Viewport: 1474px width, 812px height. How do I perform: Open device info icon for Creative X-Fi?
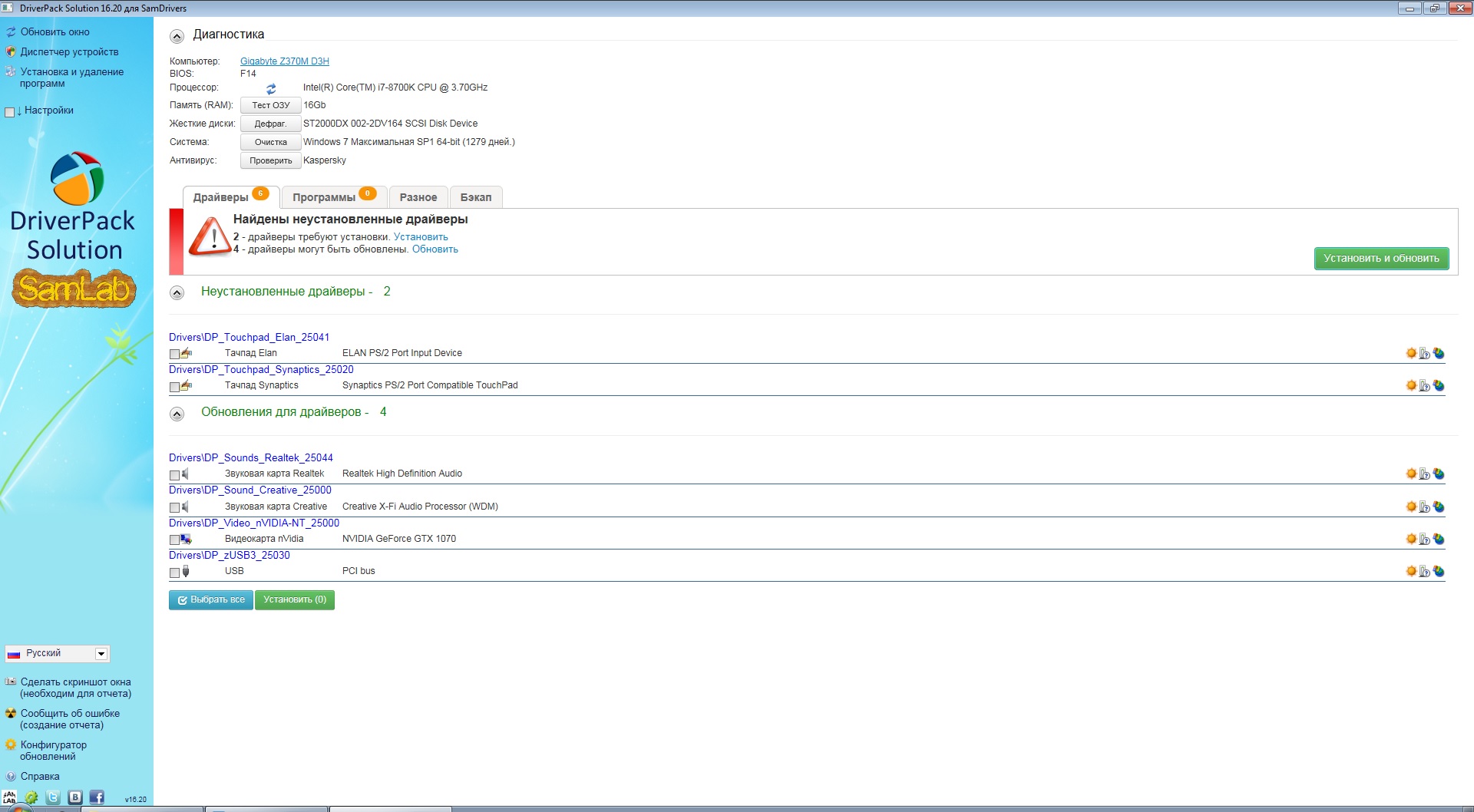pos(1425,507)
